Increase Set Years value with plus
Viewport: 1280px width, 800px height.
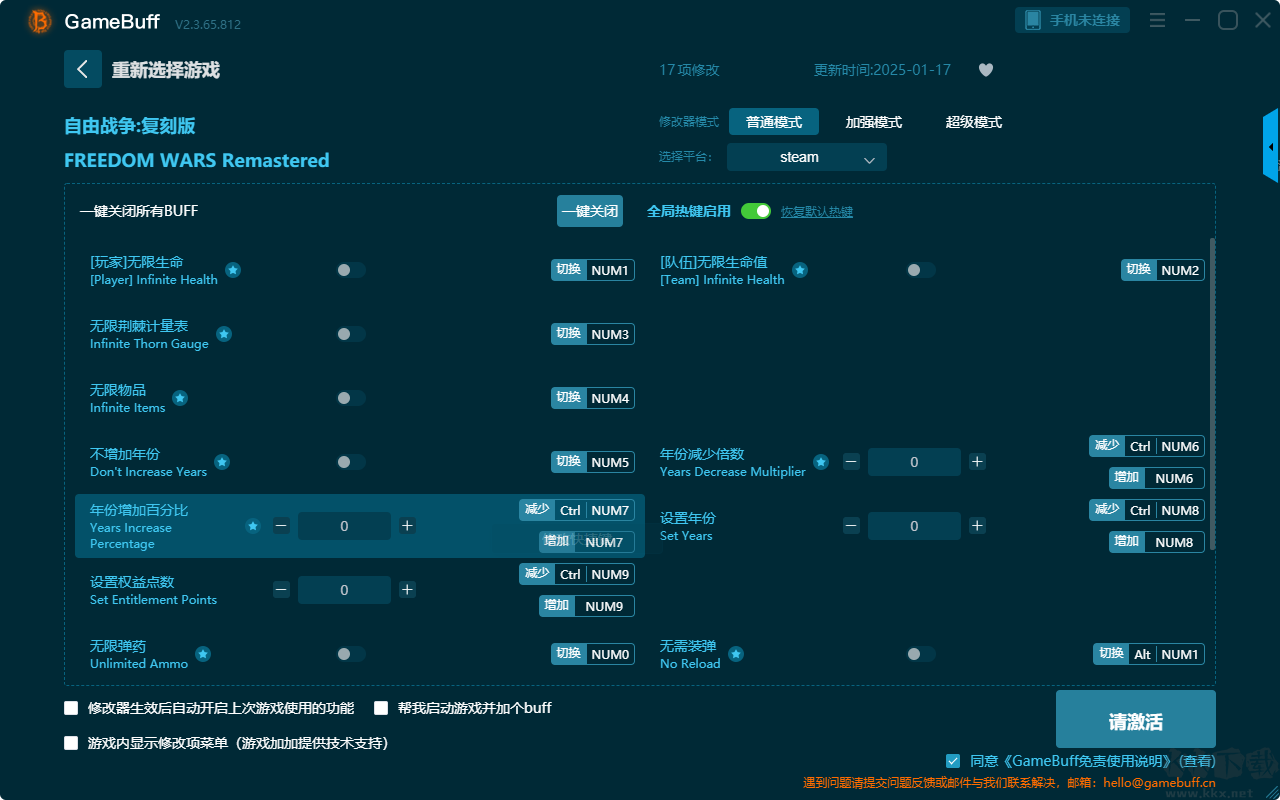[x=978, y=526]
